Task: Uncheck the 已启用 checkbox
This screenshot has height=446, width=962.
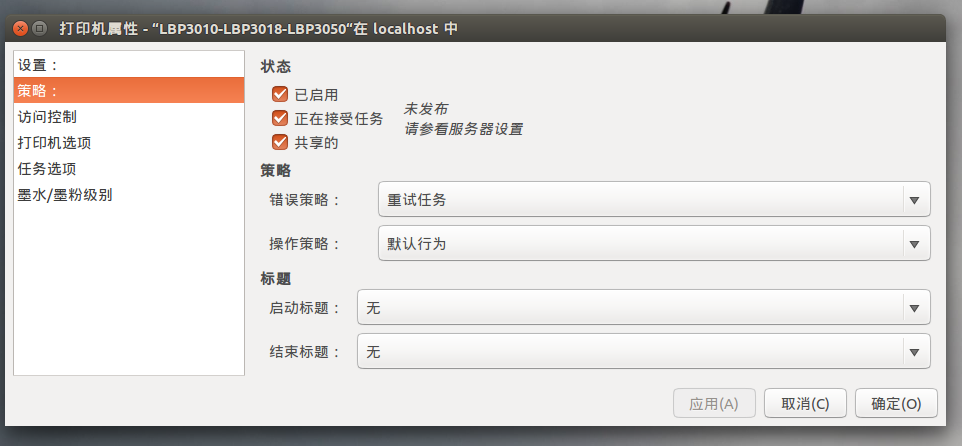Action: [x=280, y=94]
